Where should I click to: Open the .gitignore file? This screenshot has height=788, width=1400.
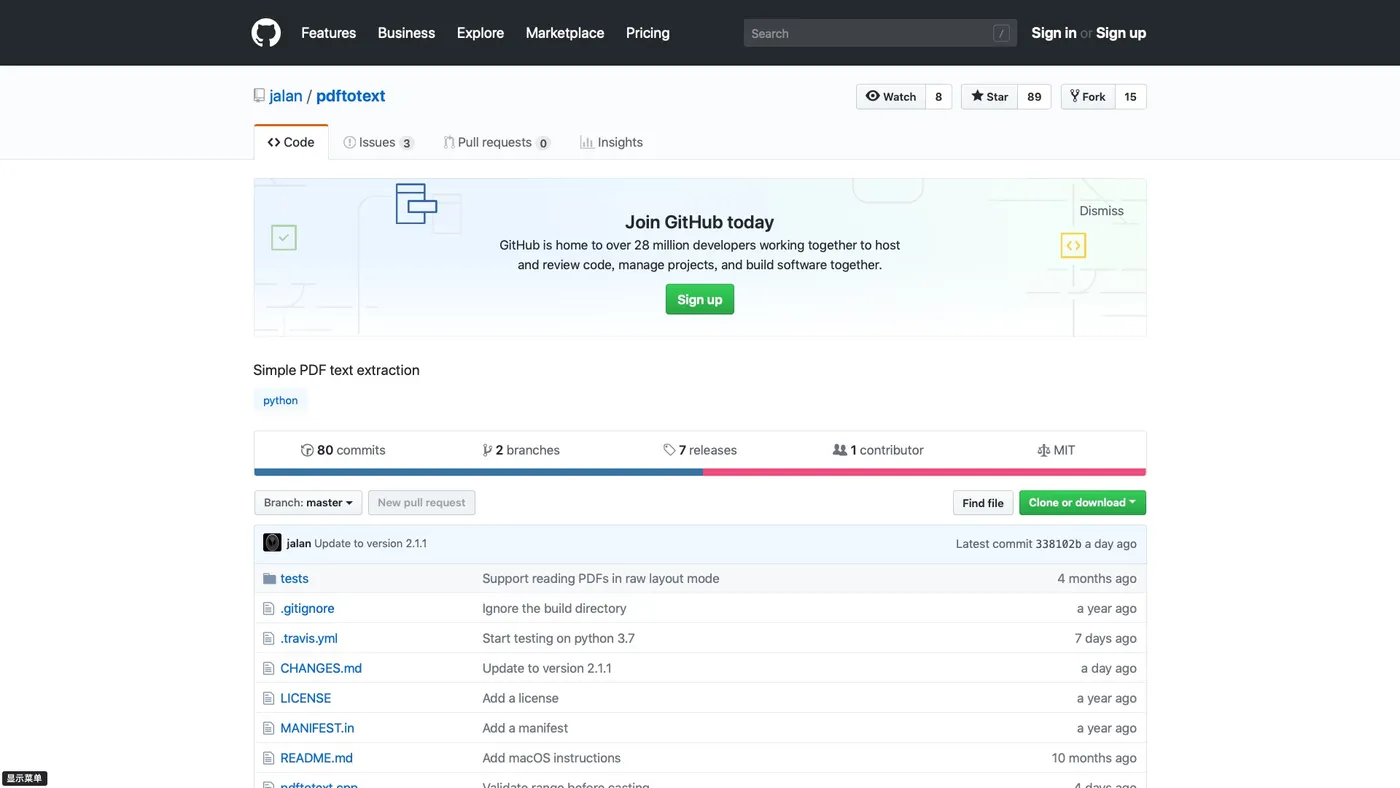point(307,608)
